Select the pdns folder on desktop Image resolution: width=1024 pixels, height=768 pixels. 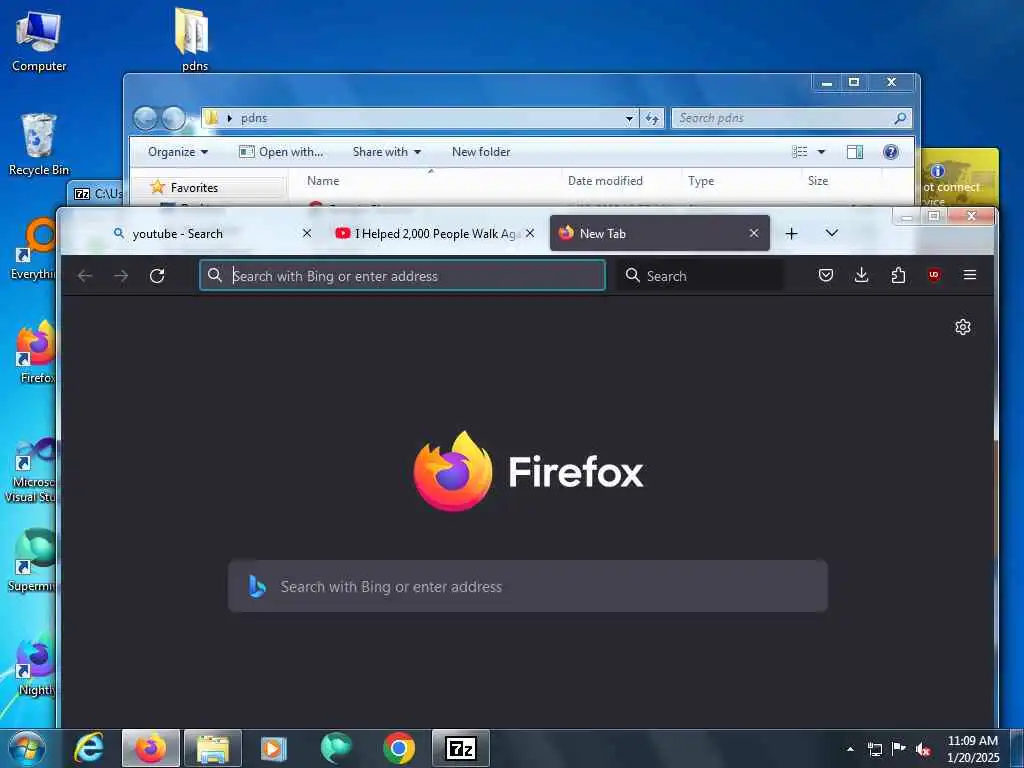click(194, 39)
